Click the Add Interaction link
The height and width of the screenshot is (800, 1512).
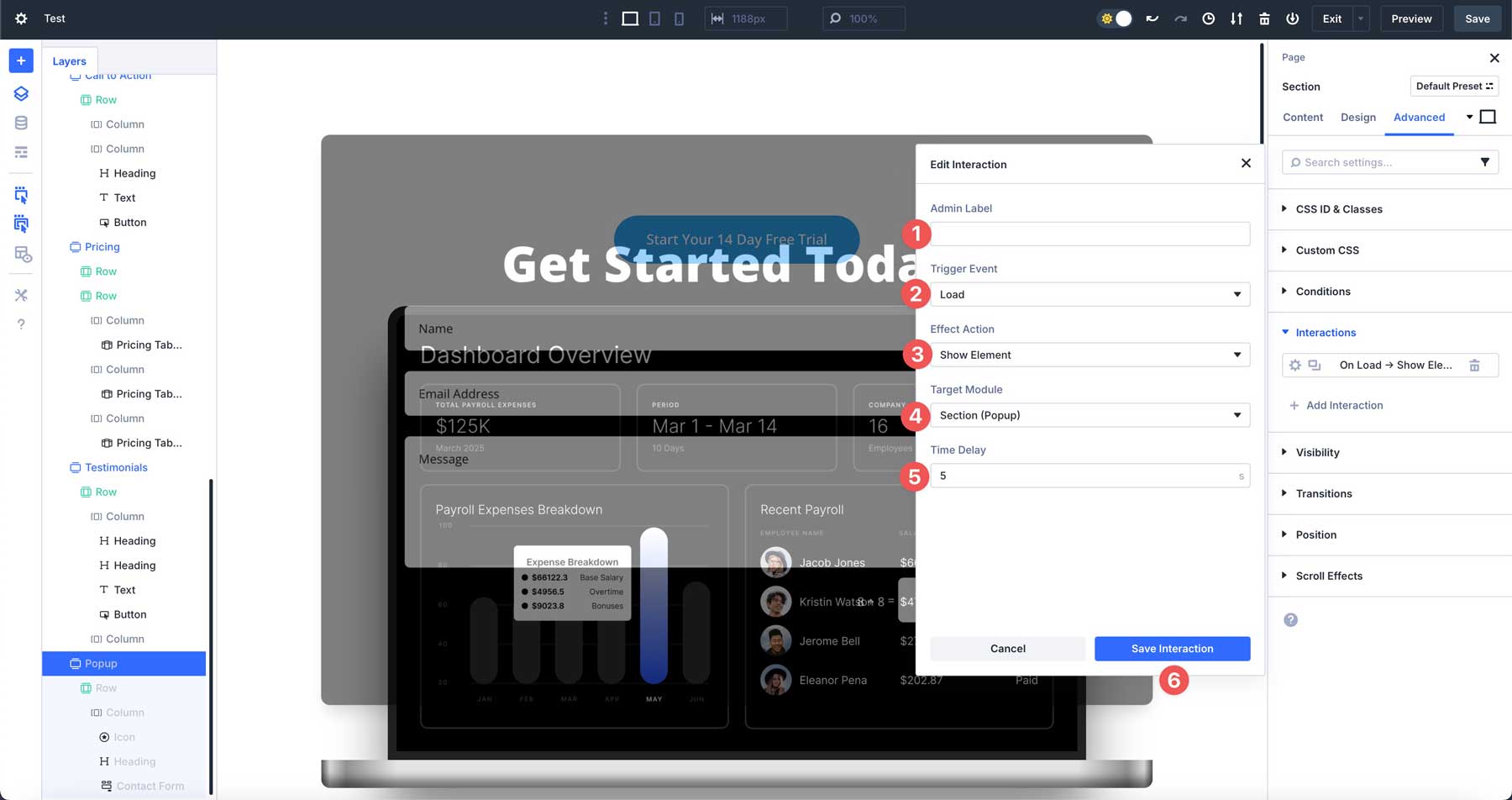pos(1336,405)
